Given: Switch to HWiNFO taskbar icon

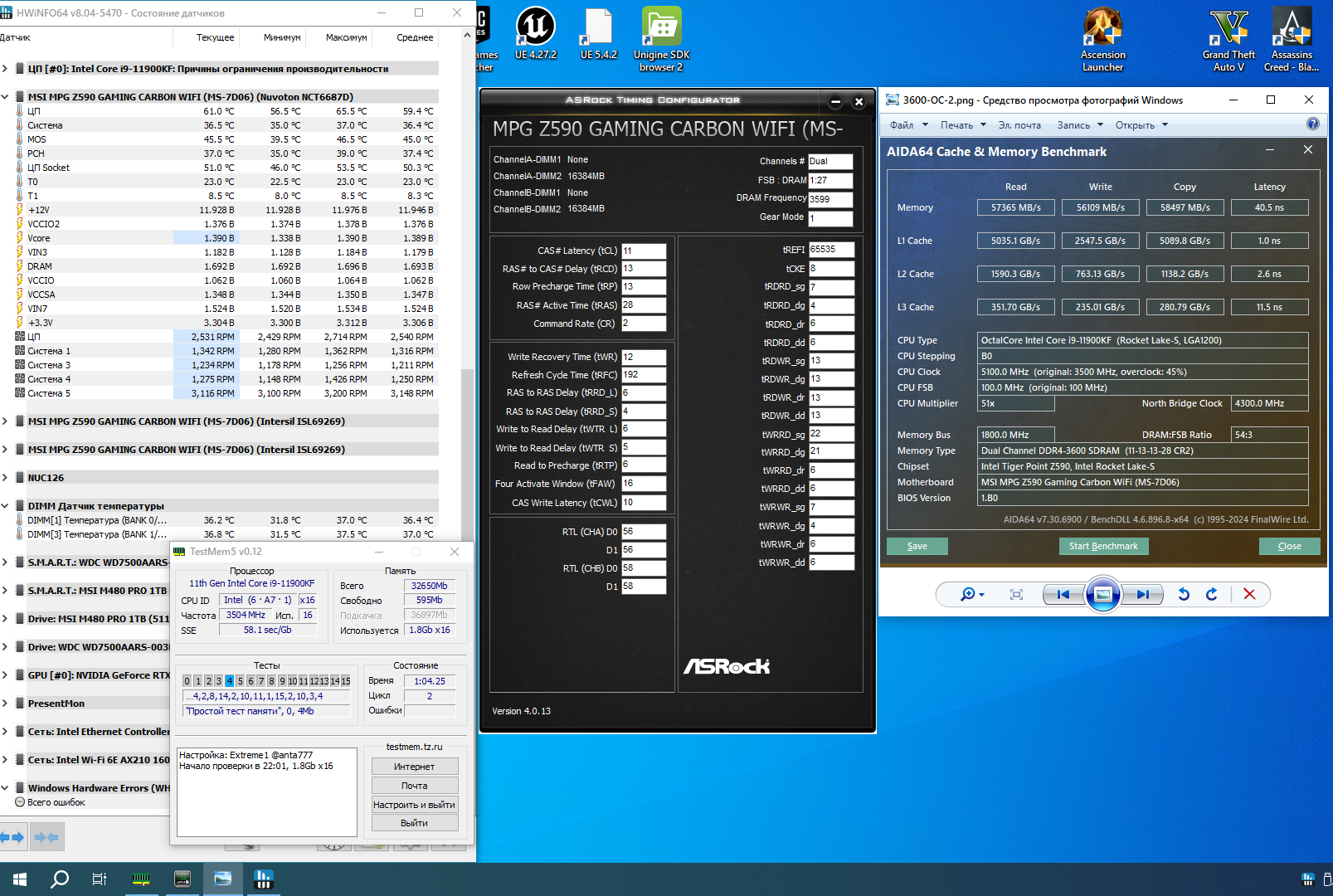Looking at the screenshot, I should tap(264, 879).
